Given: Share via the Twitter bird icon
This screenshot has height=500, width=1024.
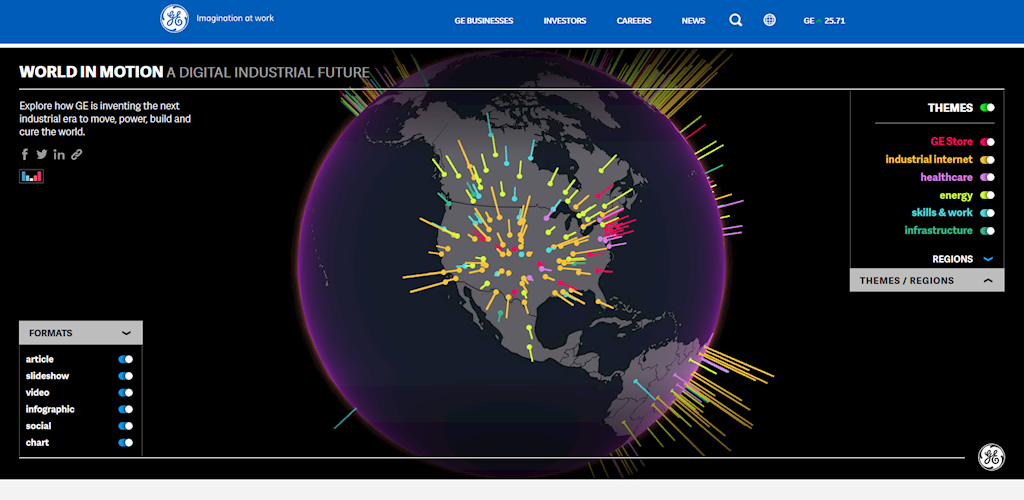Looking at the screenshot, I should (42, 155).
